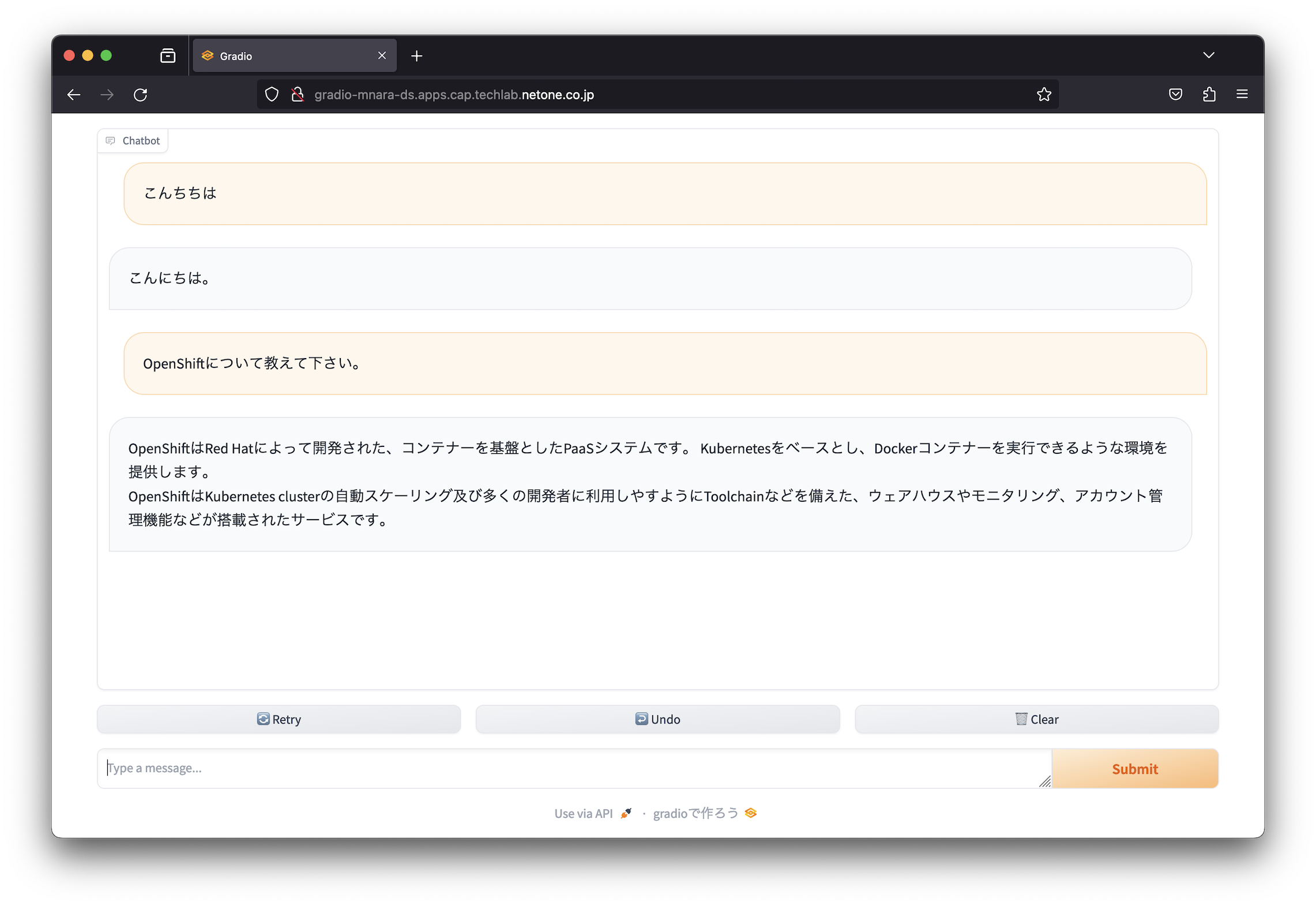Click the message OpenShiftについて教えて下さい。
The width and height of the screenshot is (1316, 906).
(x=665, y=363)
